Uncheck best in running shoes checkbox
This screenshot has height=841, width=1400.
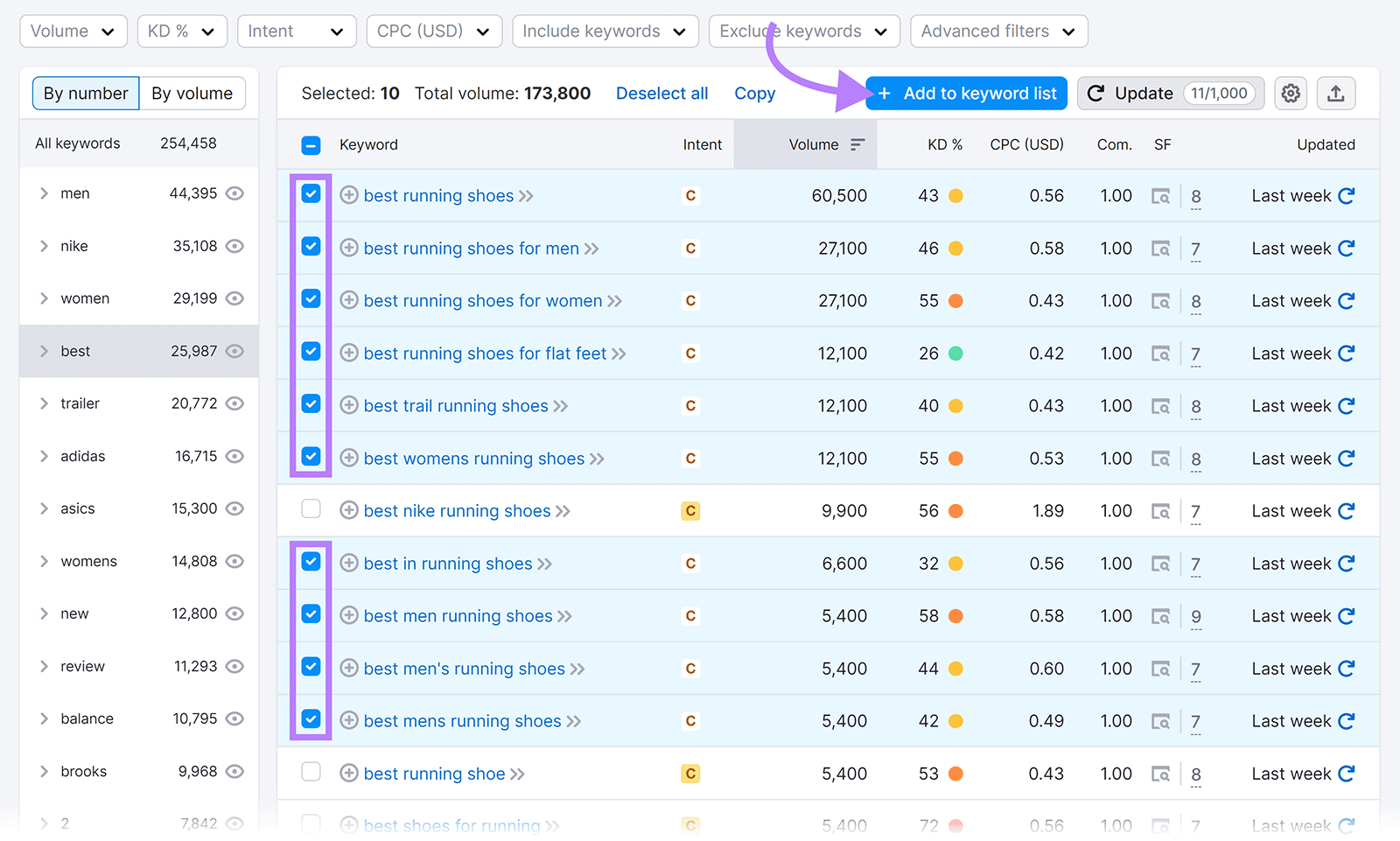tap(311, 561)
